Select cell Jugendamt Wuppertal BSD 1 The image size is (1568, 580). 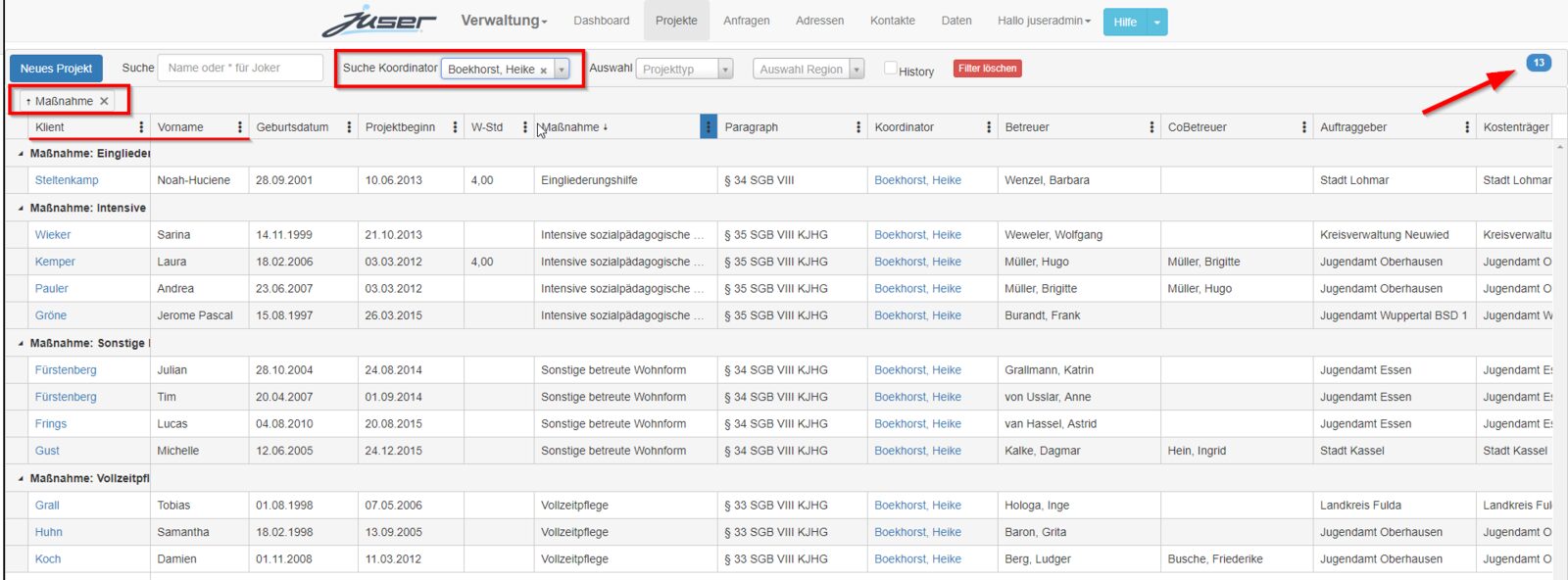[1394, 315]
